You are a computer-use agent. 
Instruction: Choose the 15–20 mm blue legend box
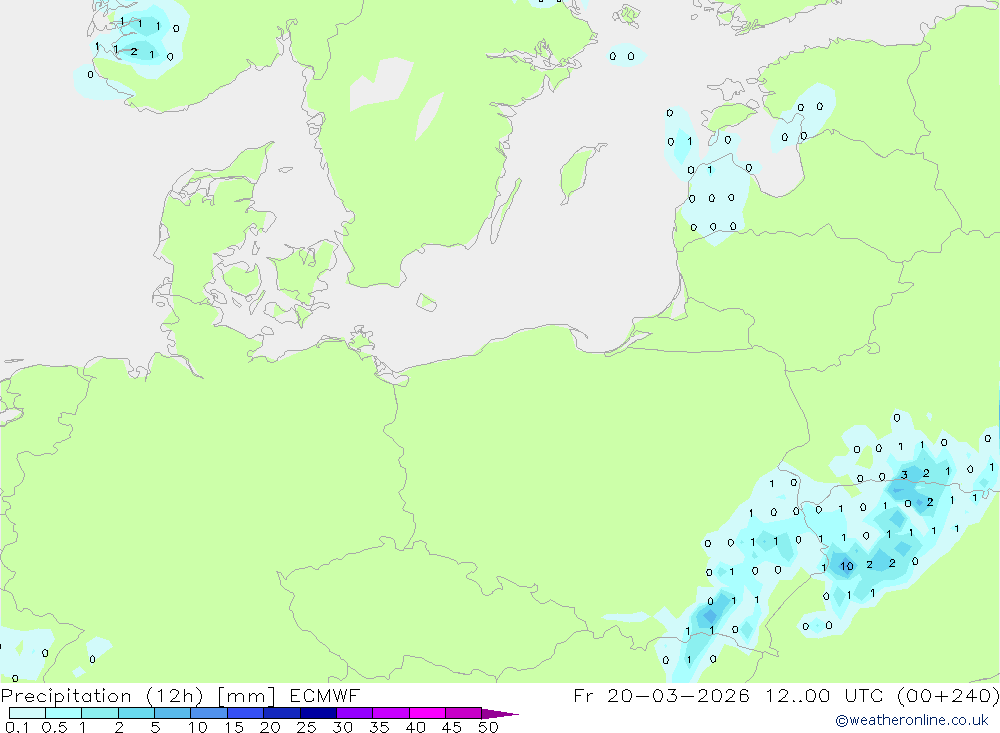(x=245, y=713)
